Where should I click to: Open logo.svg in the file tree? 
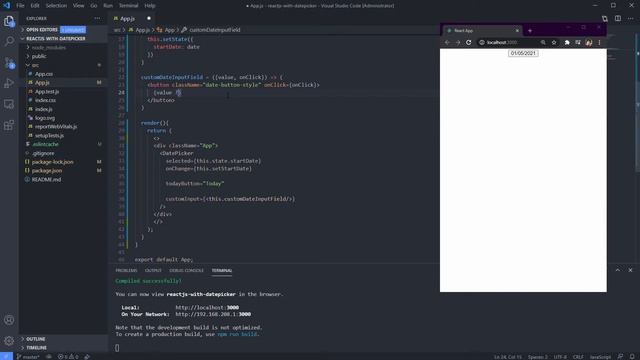click(x=44, y=118)
